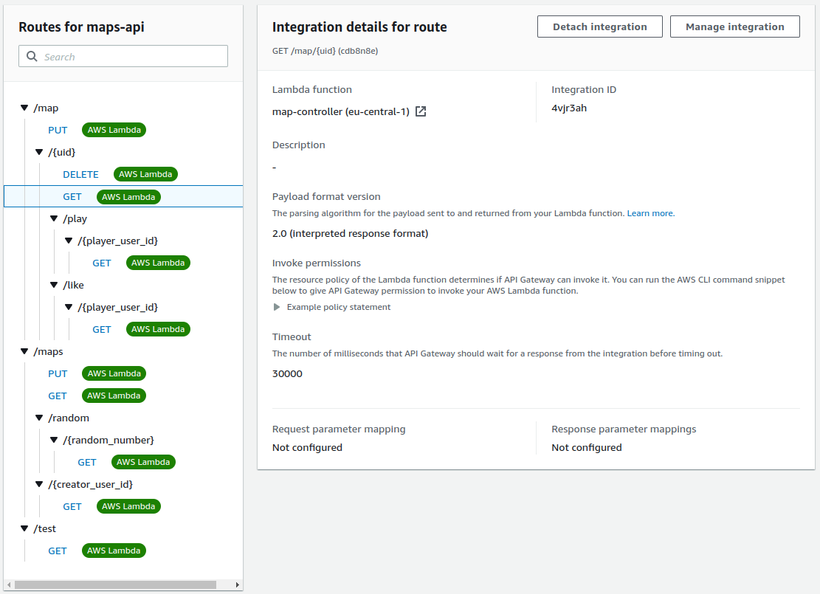Screen dimensions: 820x594
Task: Collapse the /play route node
Action: point(53,219)
